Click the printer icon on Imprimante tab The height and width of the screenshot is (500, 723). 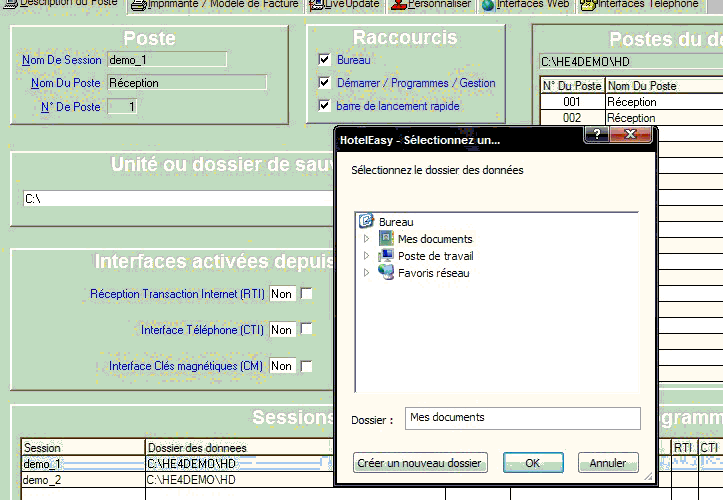tap(138, 5)
